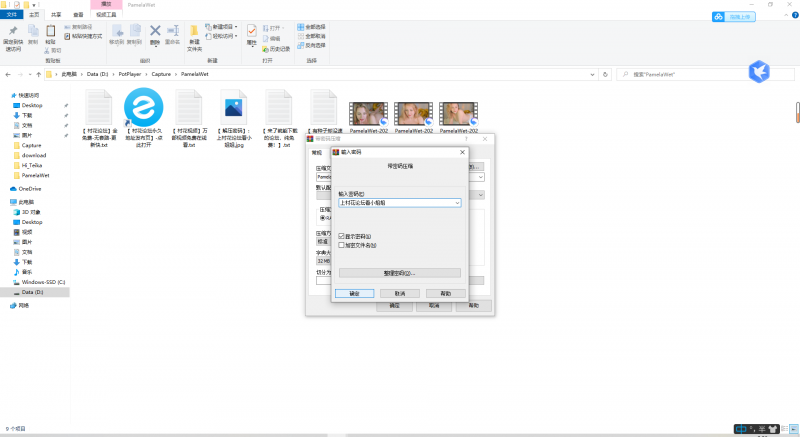
Task: Open the 查看 View ribbon tab
Action: 77,15
